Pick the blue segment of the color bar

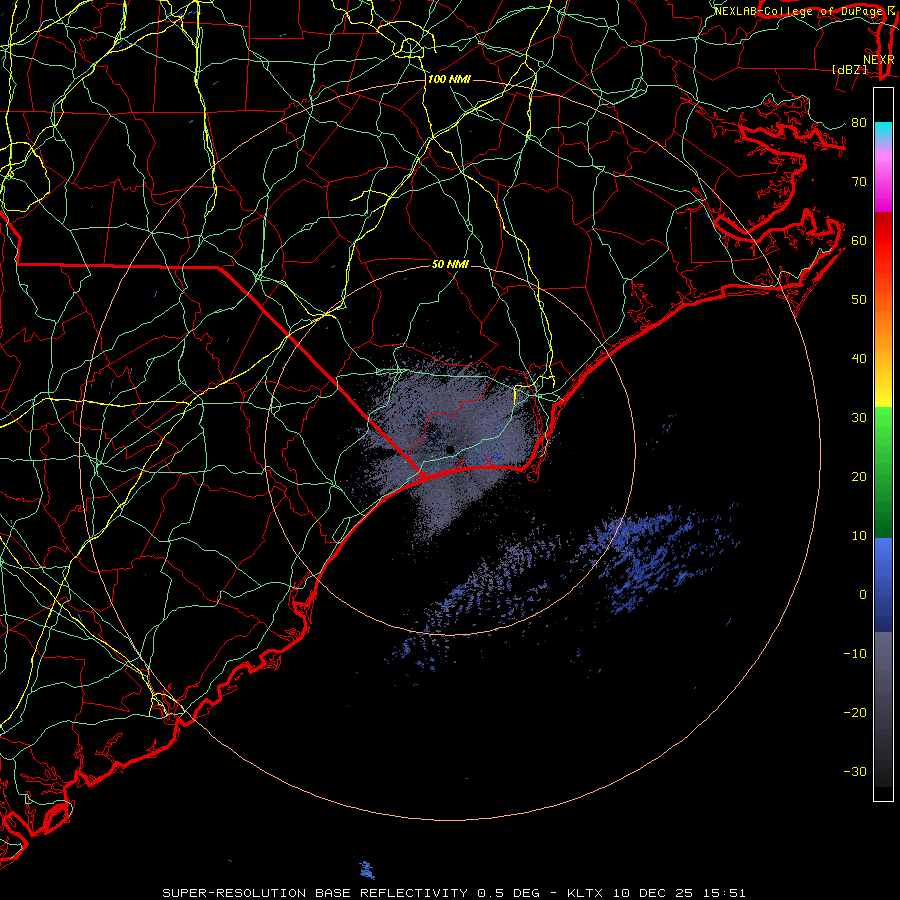pos(883,584)
